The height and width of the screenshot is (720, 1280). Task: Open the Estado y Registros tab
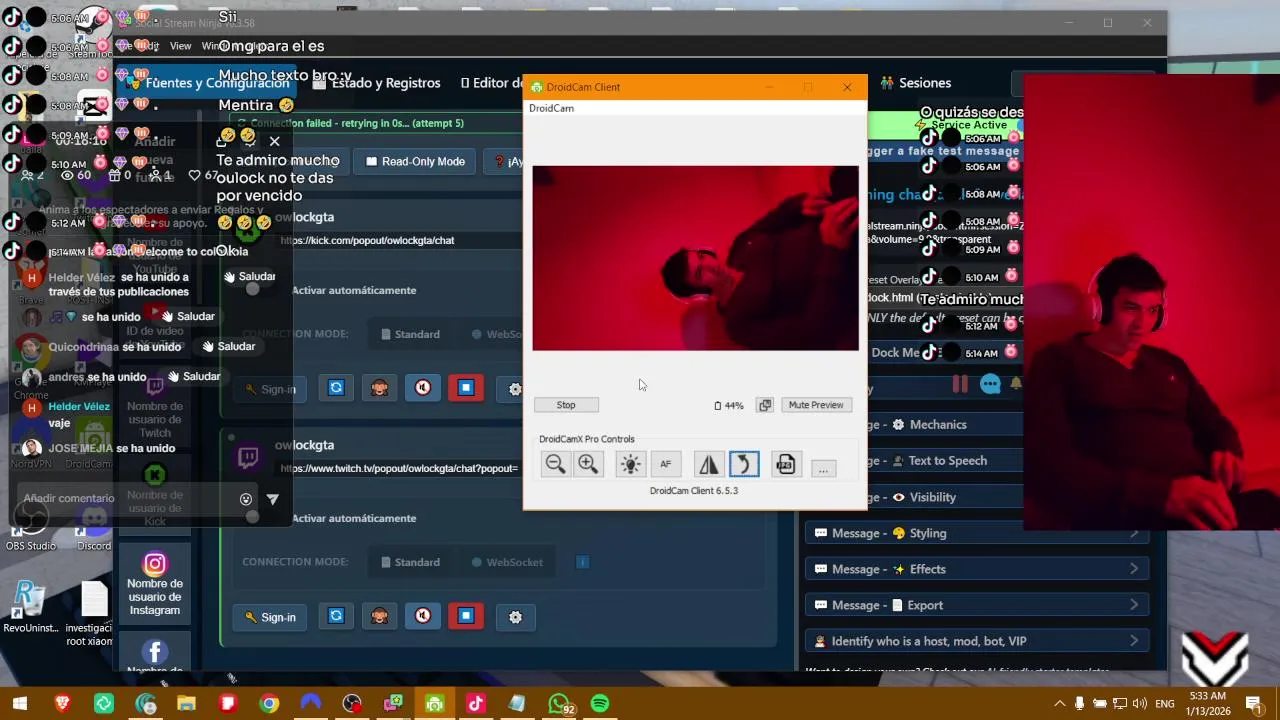point(376,83)
